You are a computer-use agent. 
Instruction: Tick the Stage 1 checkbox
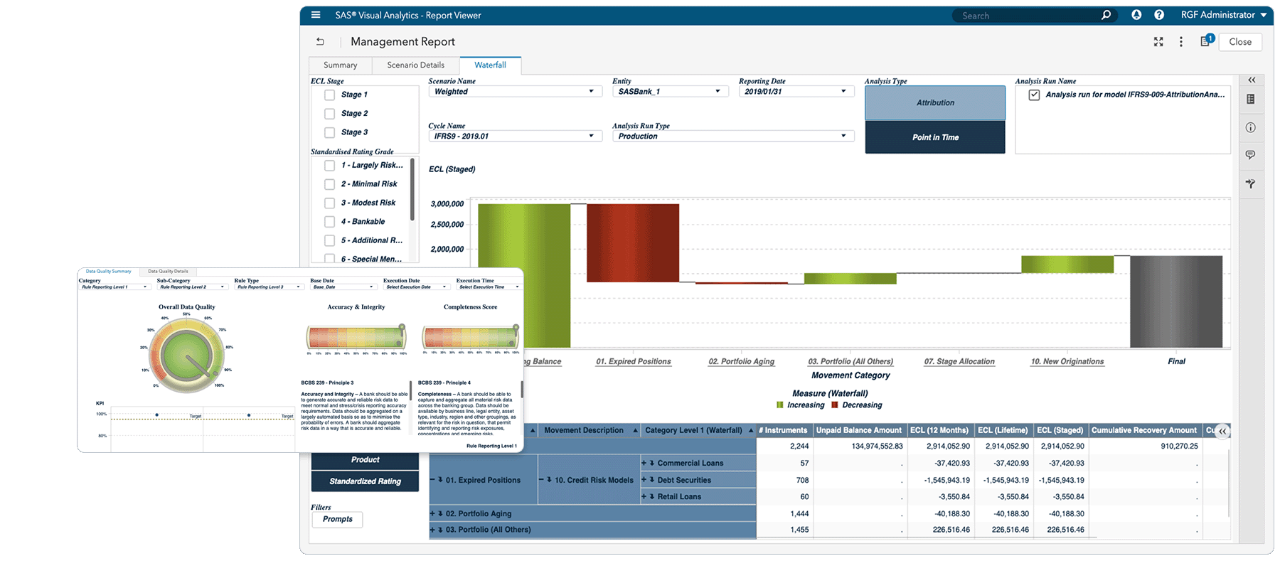[x=329, y=95]
